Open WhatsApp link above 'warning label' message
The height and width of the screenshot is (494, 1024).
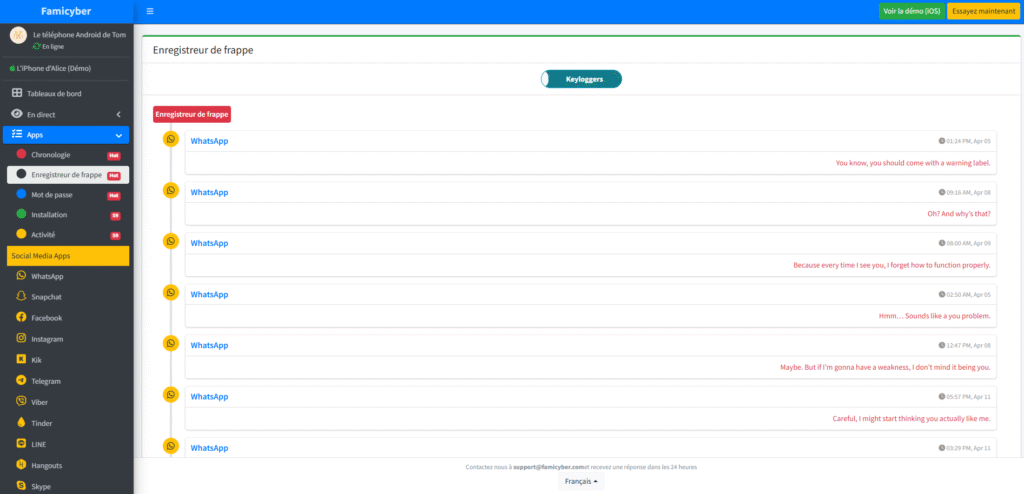click(209, 141)
